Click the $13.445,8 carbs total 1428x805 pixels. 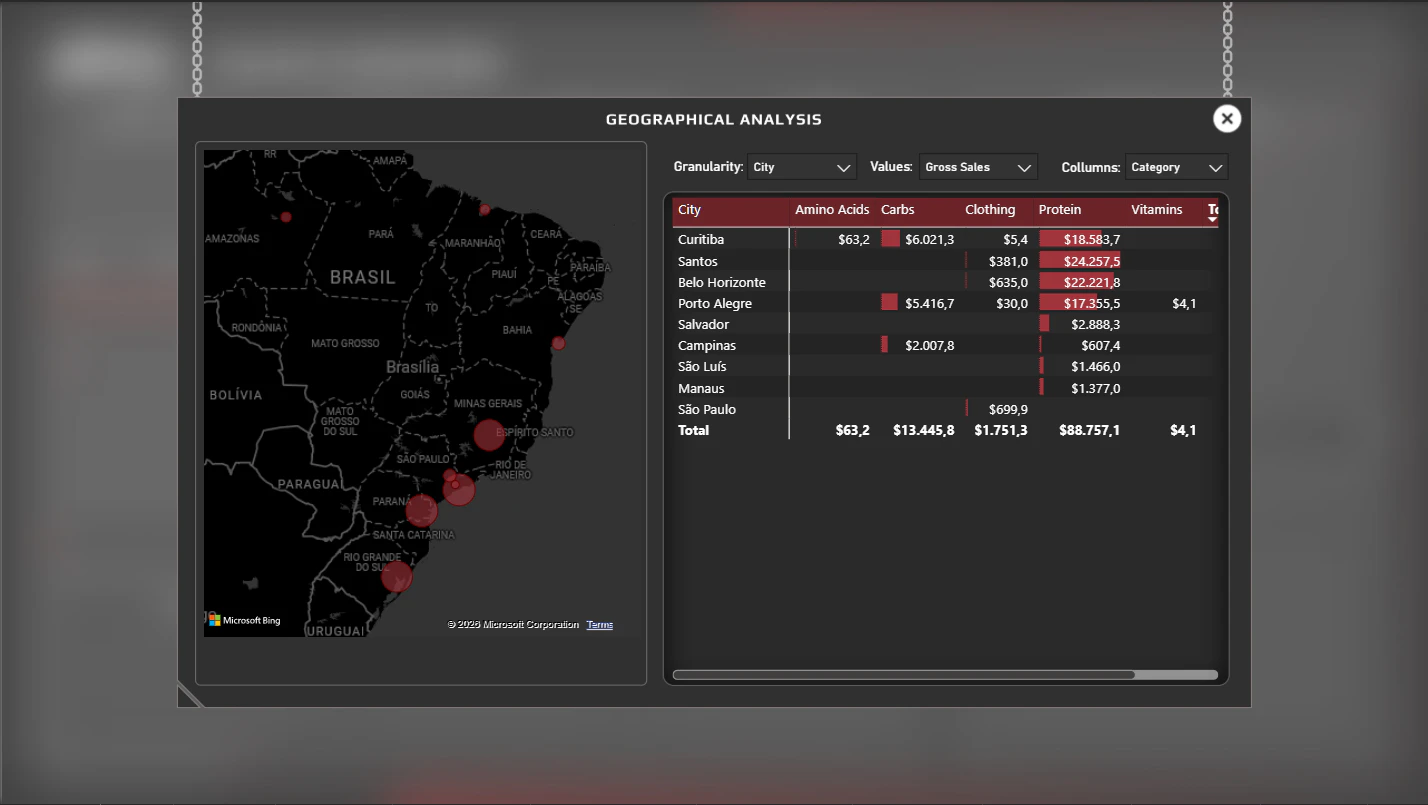(x=924, y=430)
